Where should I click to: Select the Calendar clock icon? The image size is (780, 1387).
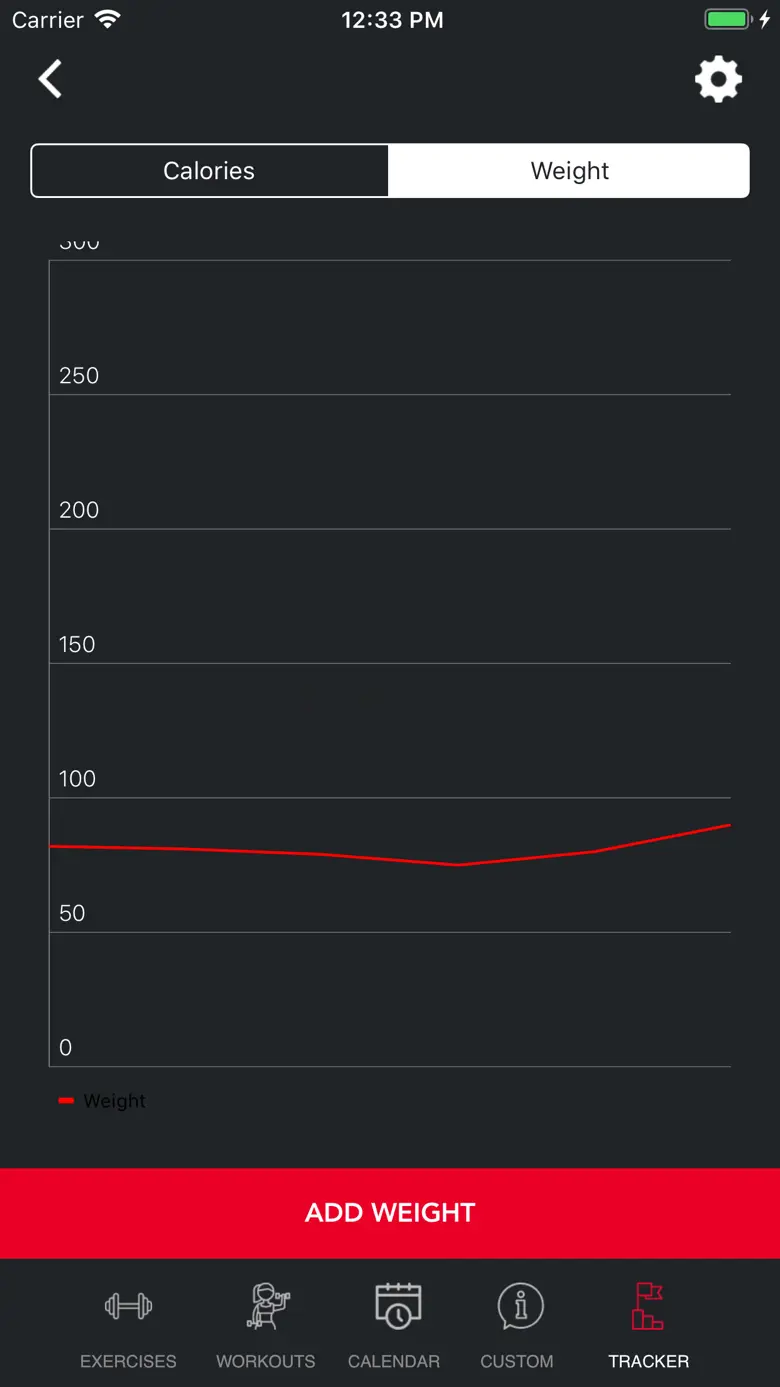pos(398,1306)
